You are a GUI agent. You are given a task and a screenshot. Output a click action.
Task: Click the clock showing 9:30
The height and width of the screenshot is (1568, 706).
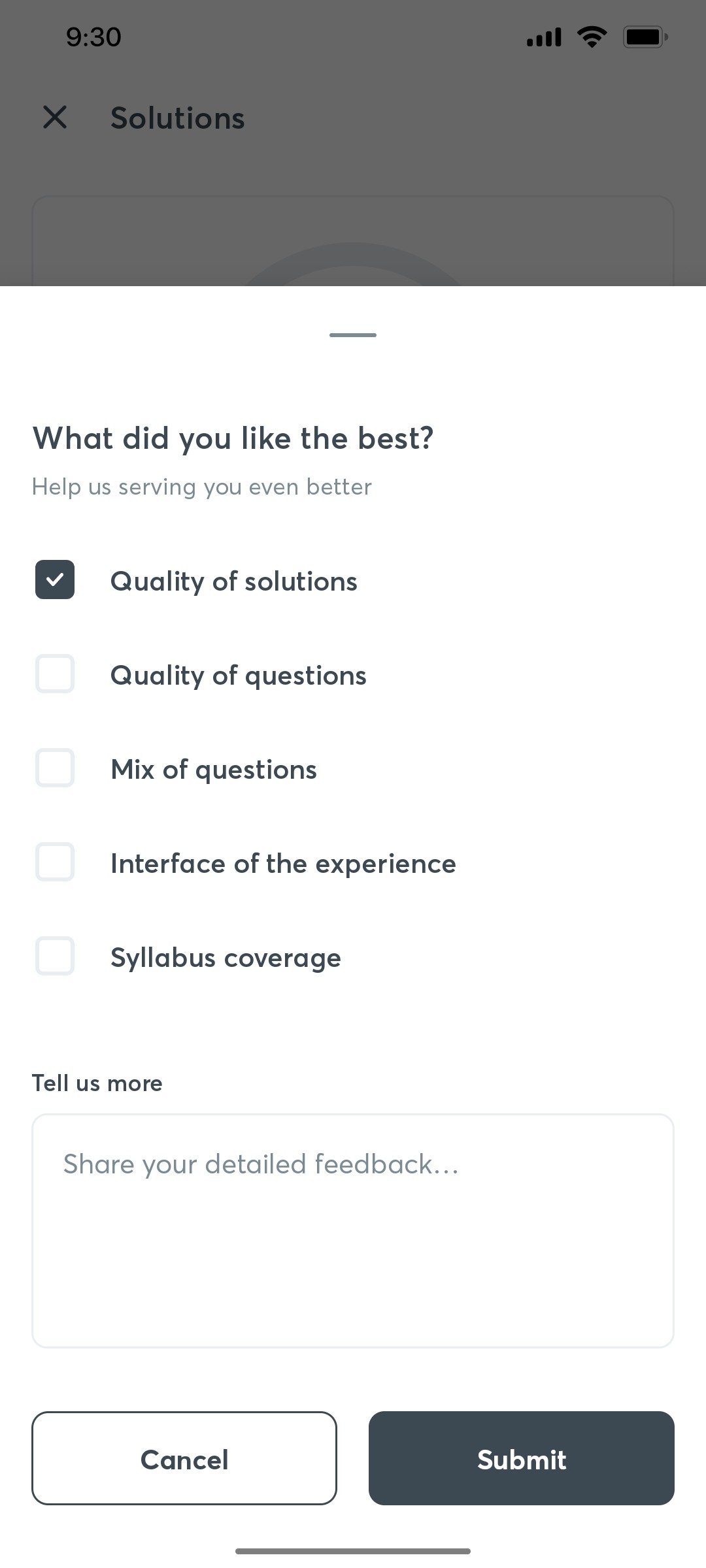tap(92, 36)
